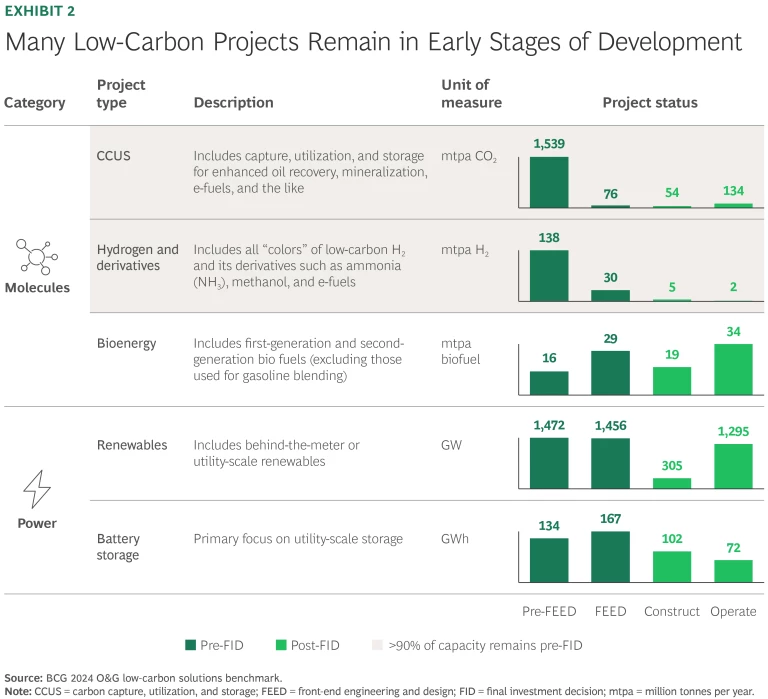Select the Operate axis label
The width and height of the screenshot is (768, 699).
click(x=733, y=611)
